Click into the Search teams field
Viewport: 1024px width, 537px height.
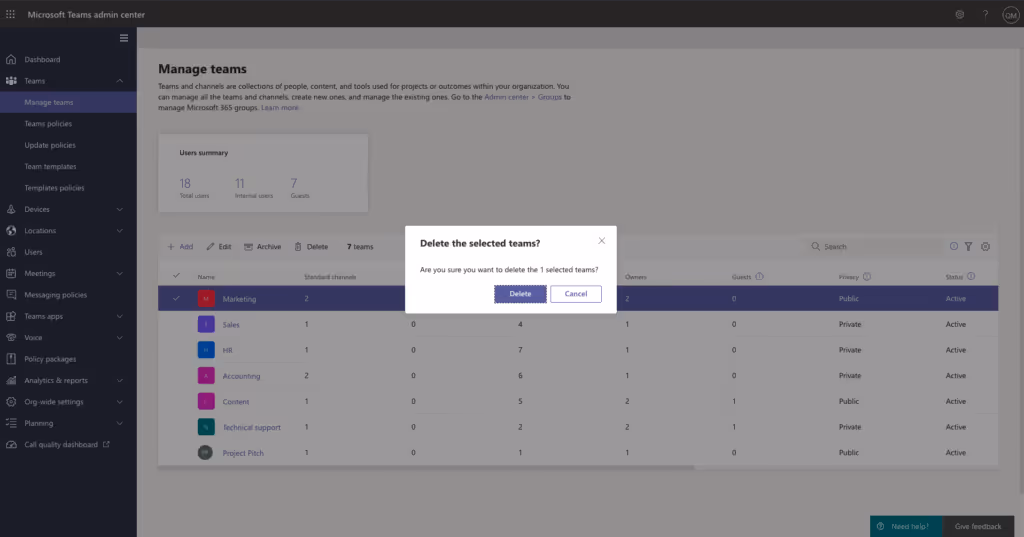point(875,246)
